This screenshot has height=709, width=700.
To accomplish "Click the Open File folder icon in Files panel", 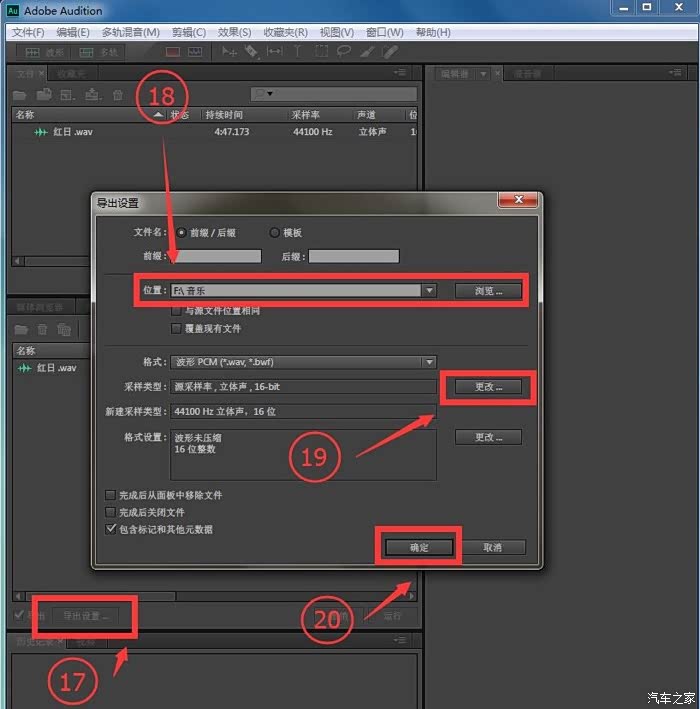I will (x=19, y=95).
